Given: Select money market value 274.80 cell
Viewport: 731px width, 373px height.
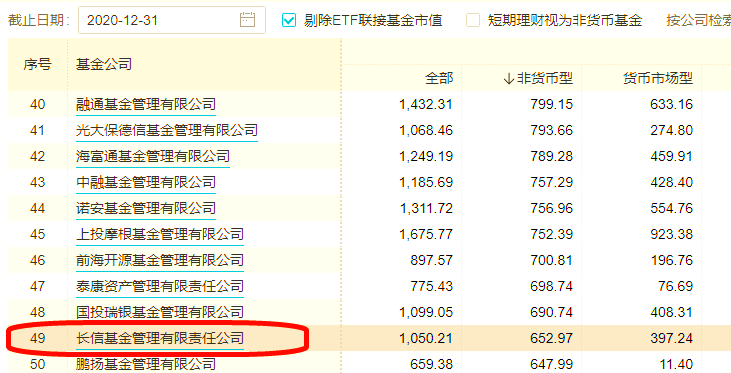Looking at the screenshot, I should pyautogui.click(x=671, y=130).
